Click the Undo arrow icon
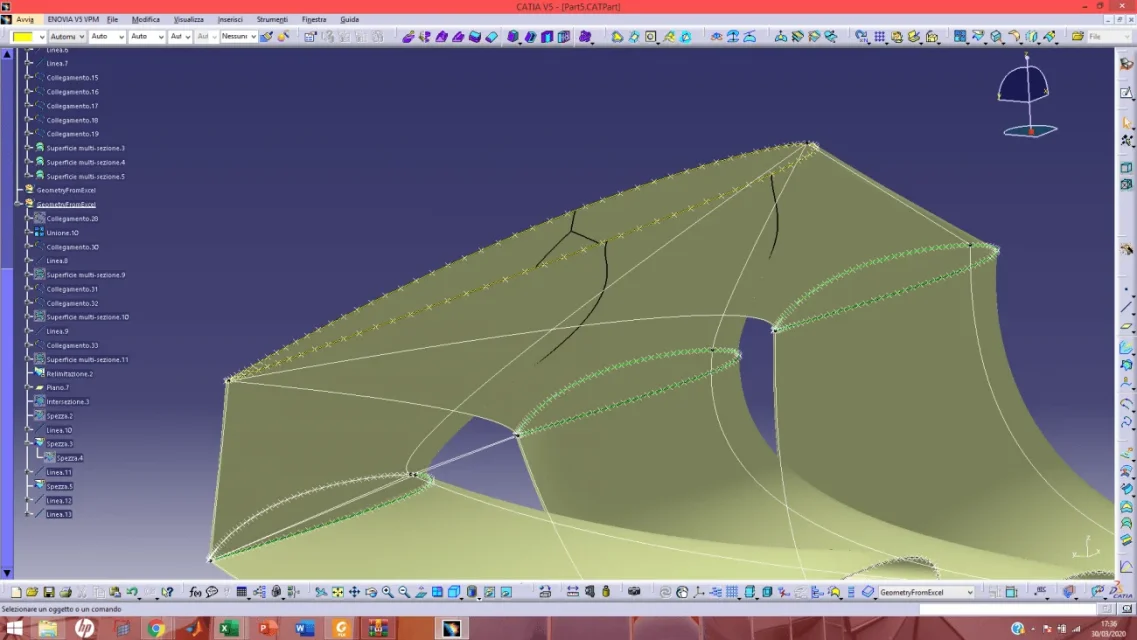The image size is (1137, 640). point(131,593)
